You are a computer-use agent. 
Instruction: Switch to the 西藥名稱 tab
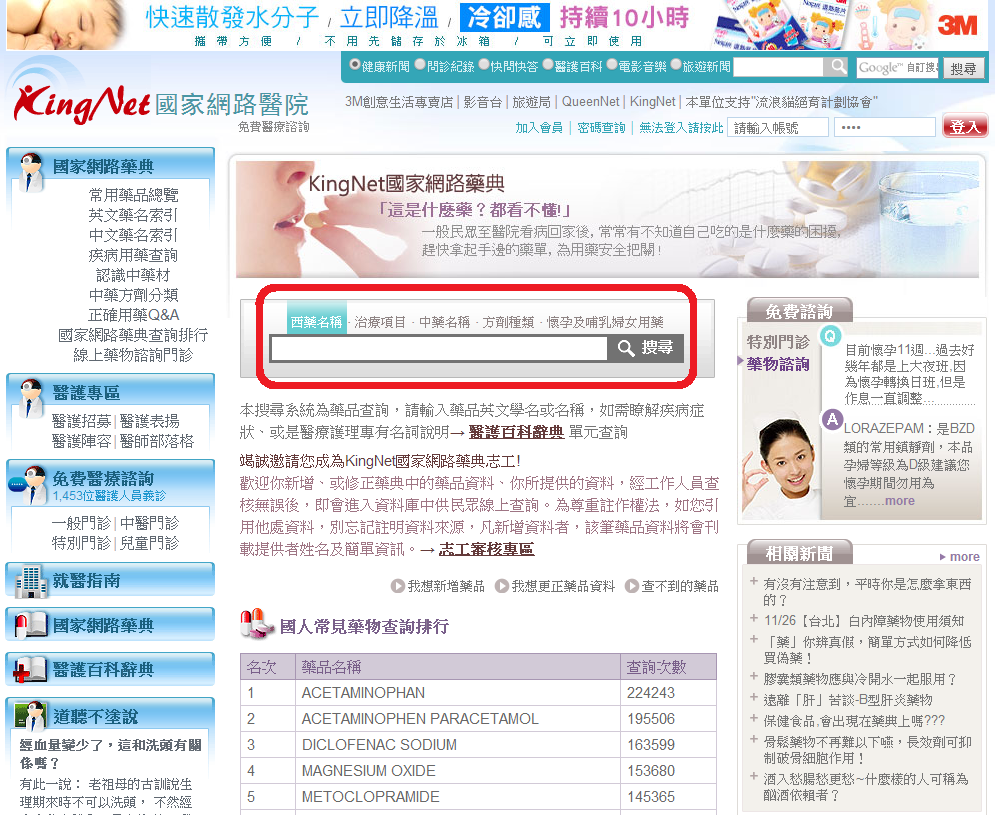click(317, 317)
